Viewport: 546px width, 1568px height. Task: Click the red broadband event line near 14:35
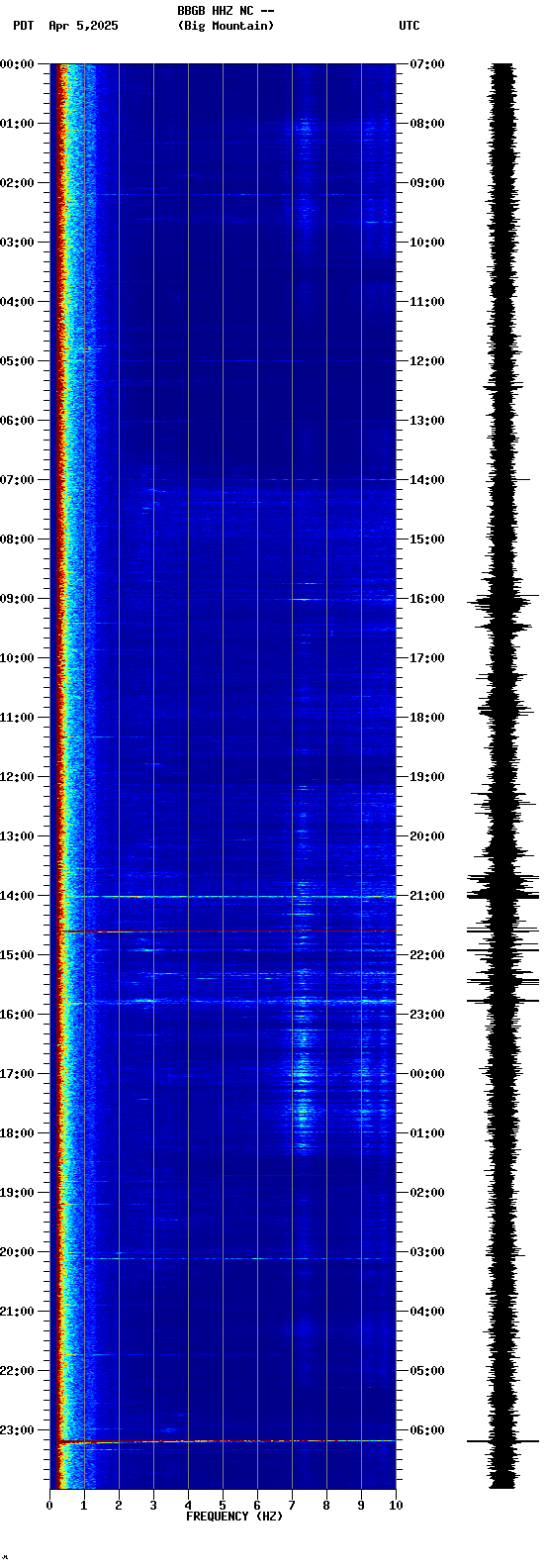click(x=227, y=931)
